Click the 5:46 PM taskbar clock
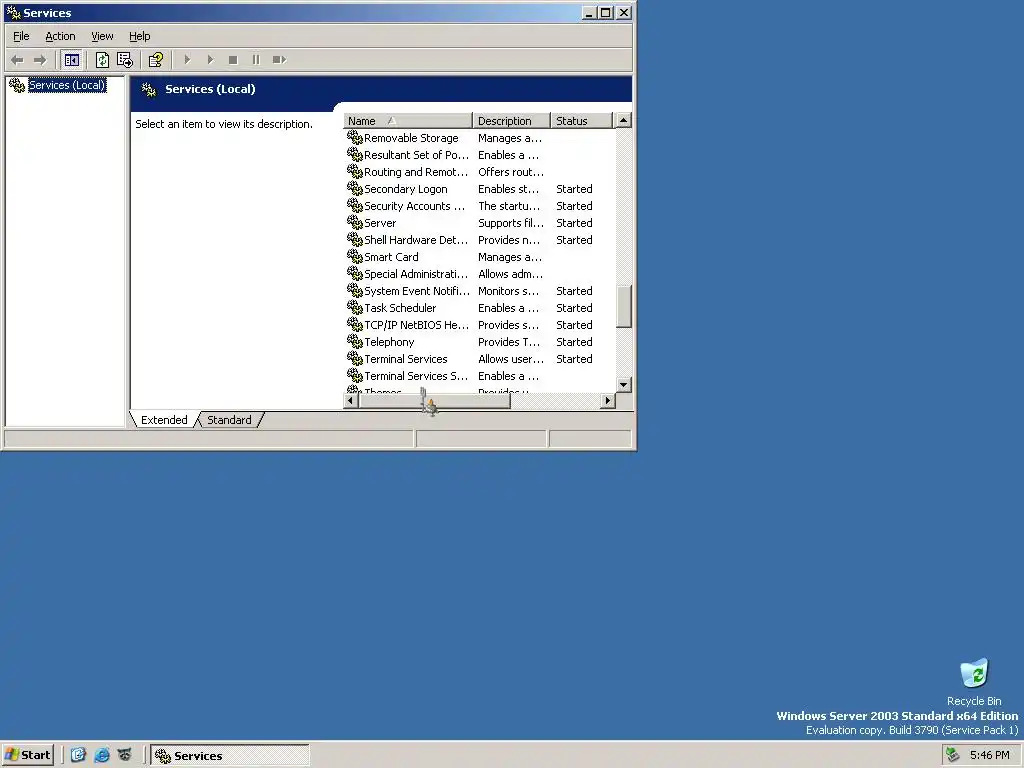 [x=989, y=755]
